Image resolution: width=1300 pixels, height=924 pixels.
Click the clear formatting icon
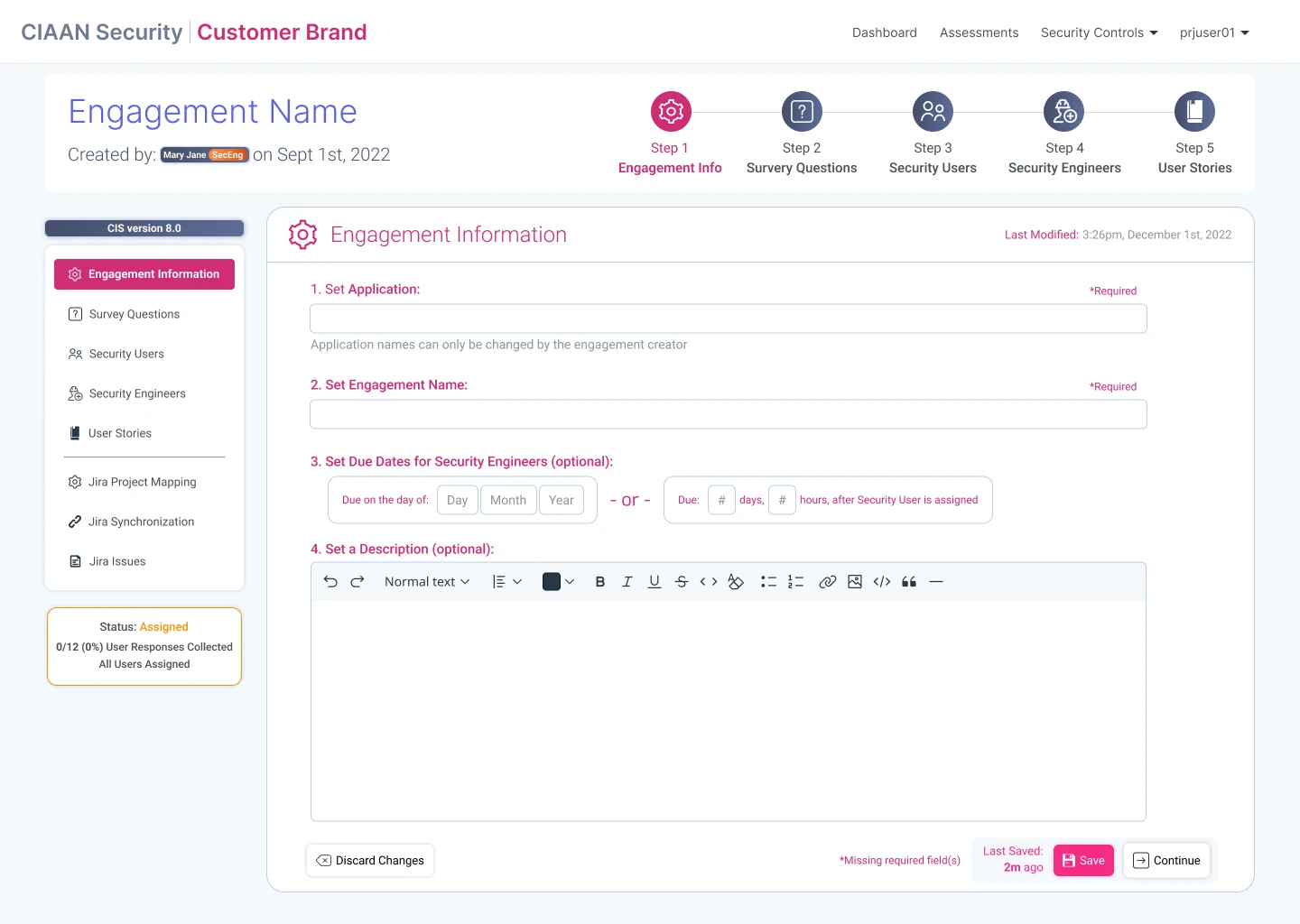(x=736, y=582)
